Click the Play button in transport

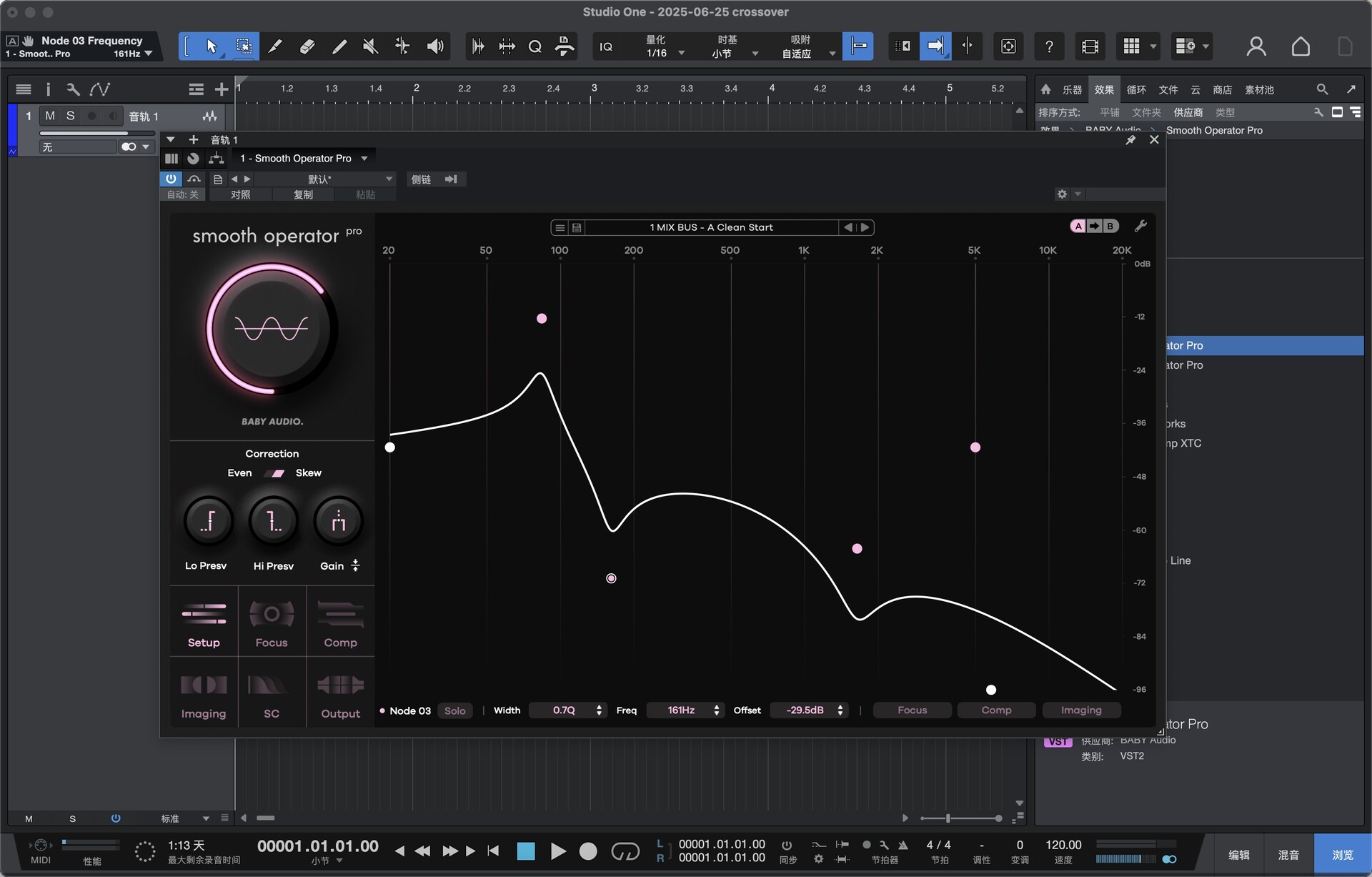tap(558, 851)
